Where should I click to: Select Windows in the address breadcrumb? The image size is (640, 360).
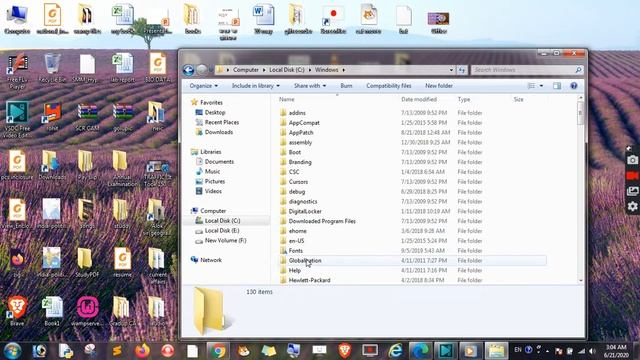coord(327,70)
